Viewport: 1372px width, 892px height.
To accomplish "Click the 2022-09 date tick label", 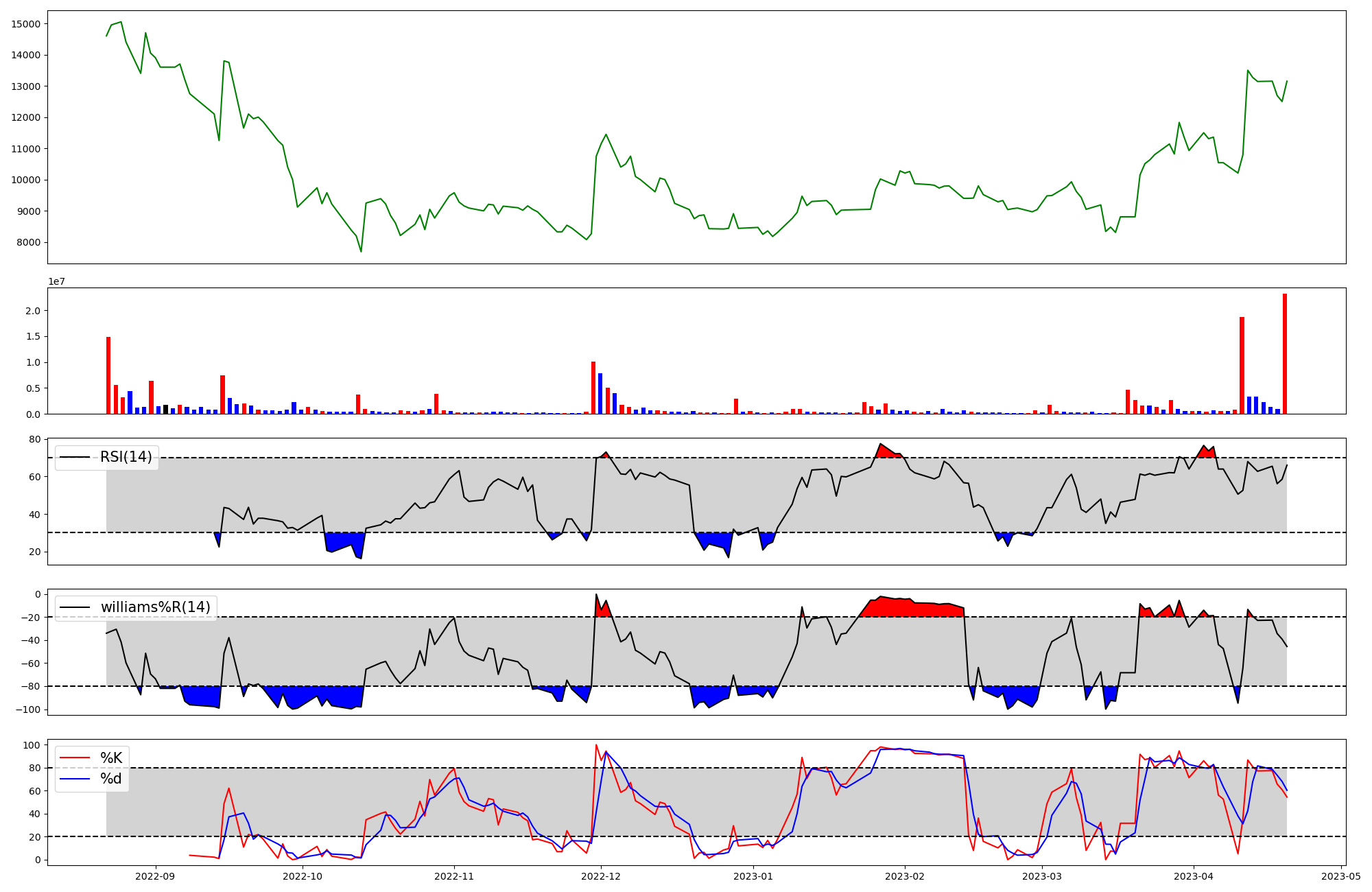I will click(x=156, y=876).
